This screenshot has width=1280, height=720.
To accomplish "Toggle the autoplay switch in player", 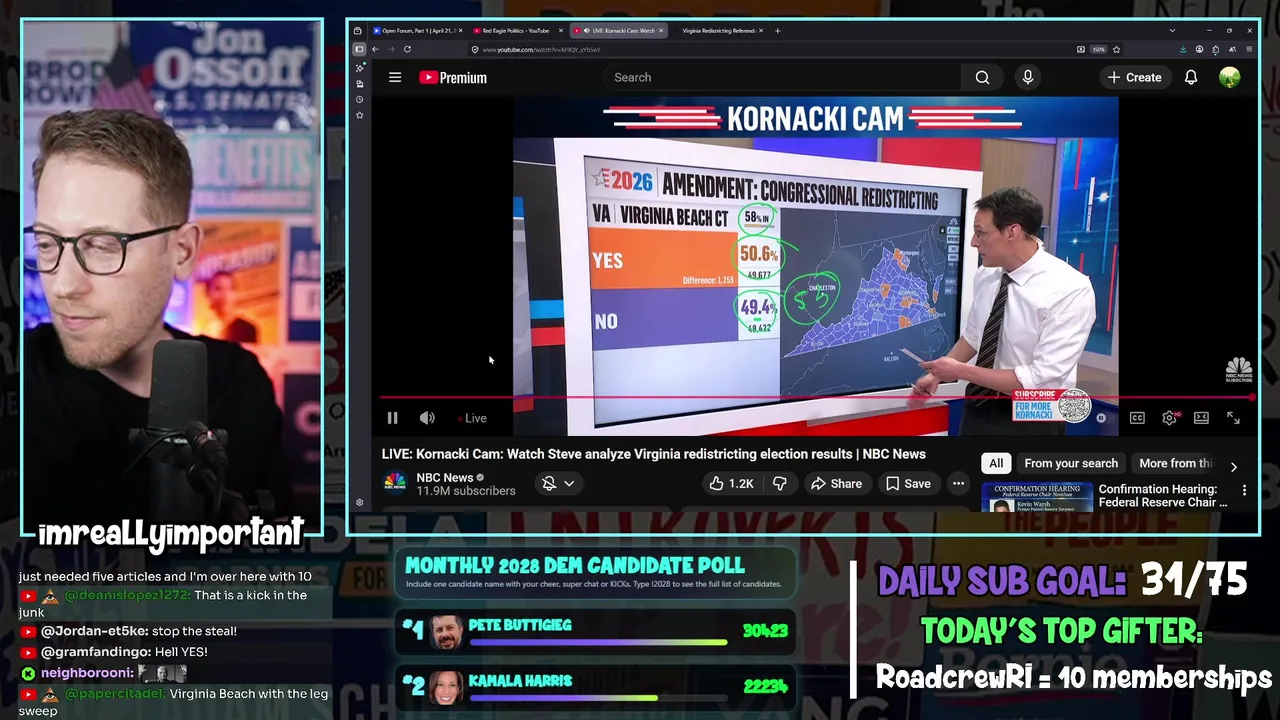I will point(1099,418).
